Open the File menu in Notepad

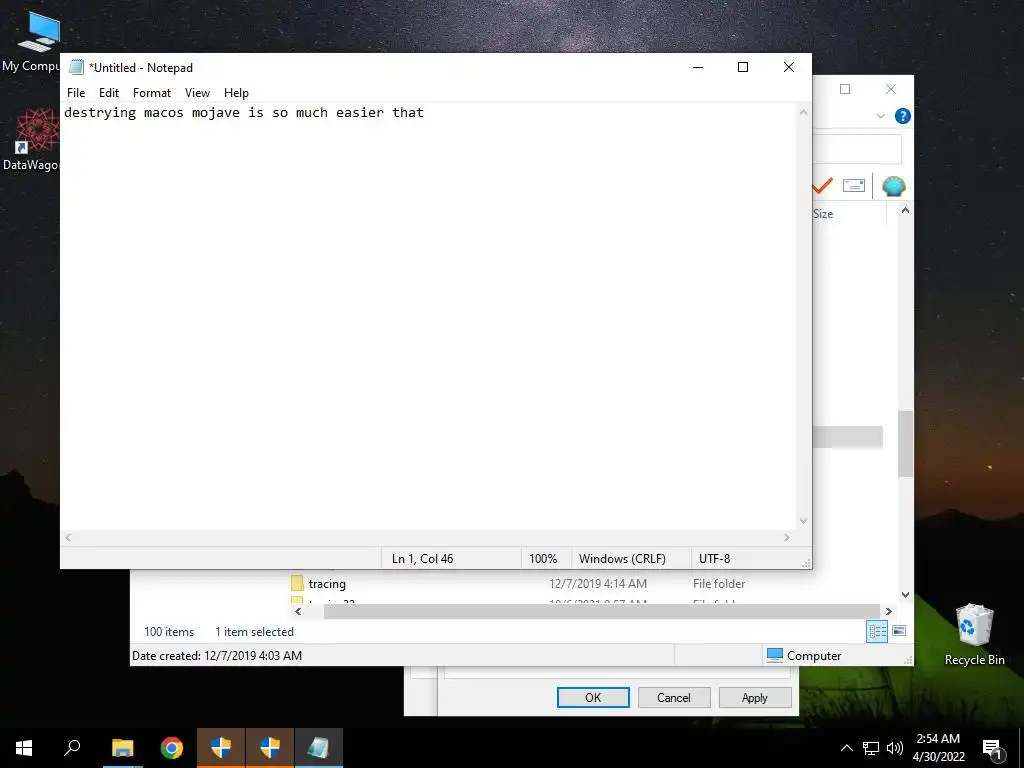click(76, 93)
